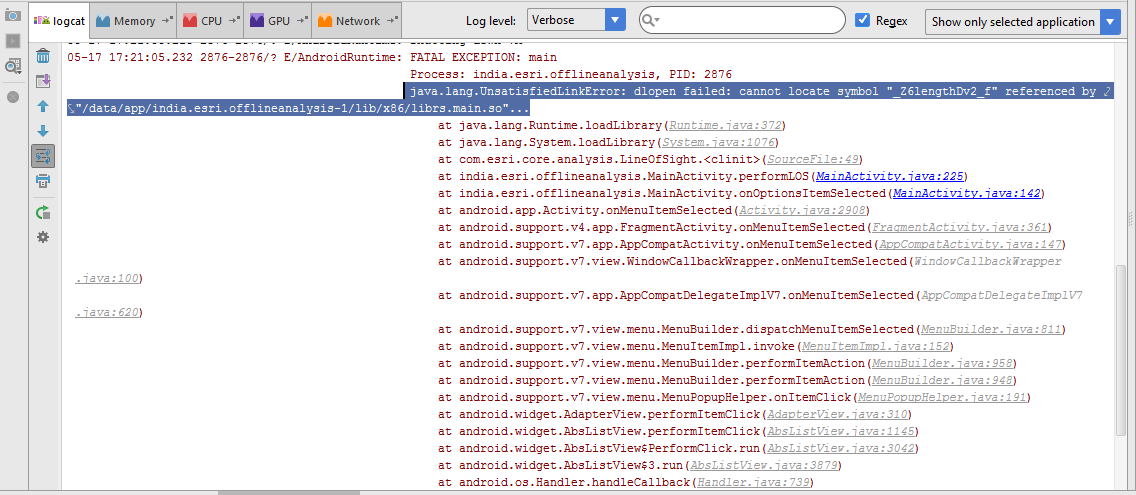1136x495 pixels.
Task: Open the AbsListView.java:3042 link
Action: pyautogui.click(x=843, y=449)
